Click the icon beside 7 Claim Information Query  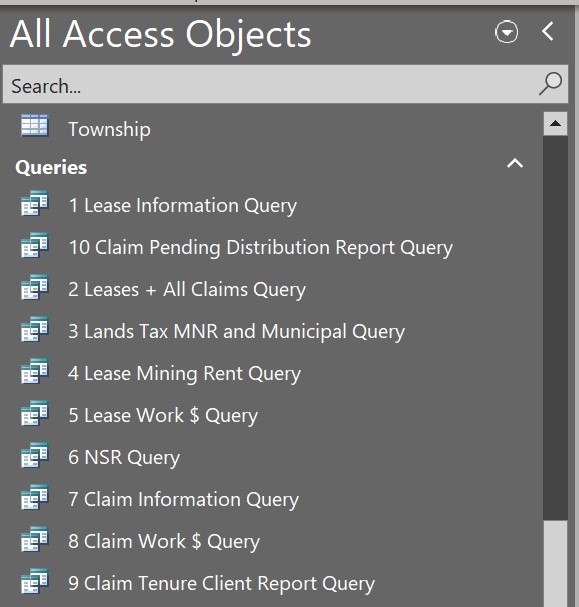(34, 497)
